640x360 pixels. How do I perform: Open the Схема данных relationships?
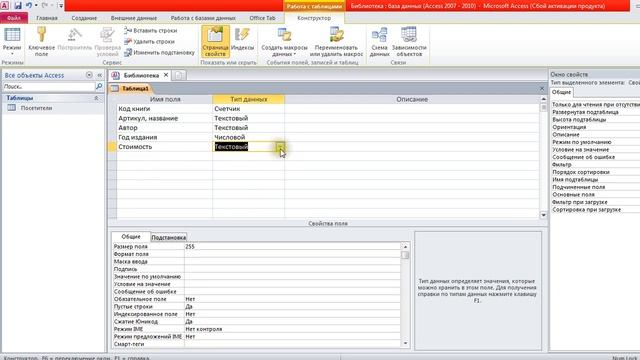pos(380,42)
